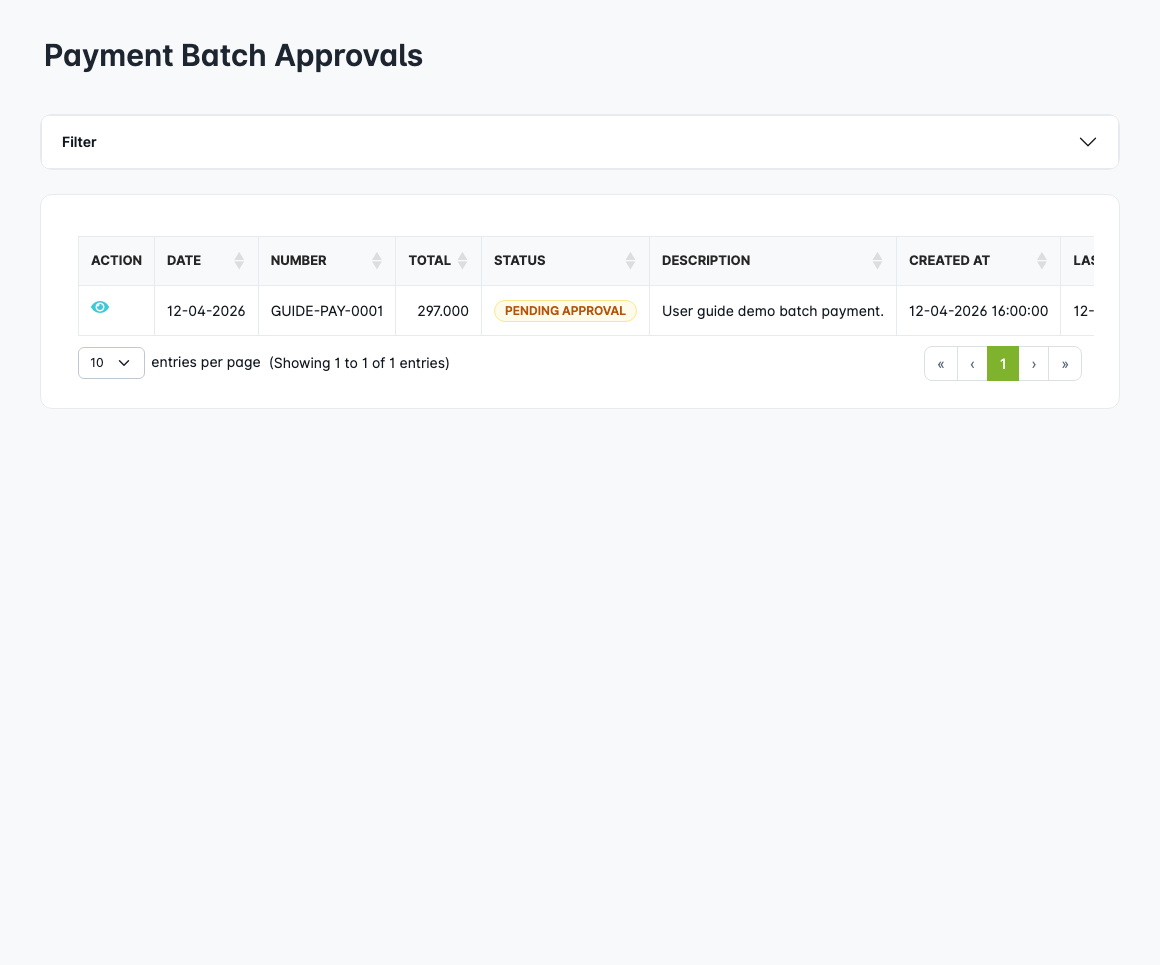Sort the STATUS column using its sort arrows
Viewport: 1160px width, 965px height.
coord(631,260)
